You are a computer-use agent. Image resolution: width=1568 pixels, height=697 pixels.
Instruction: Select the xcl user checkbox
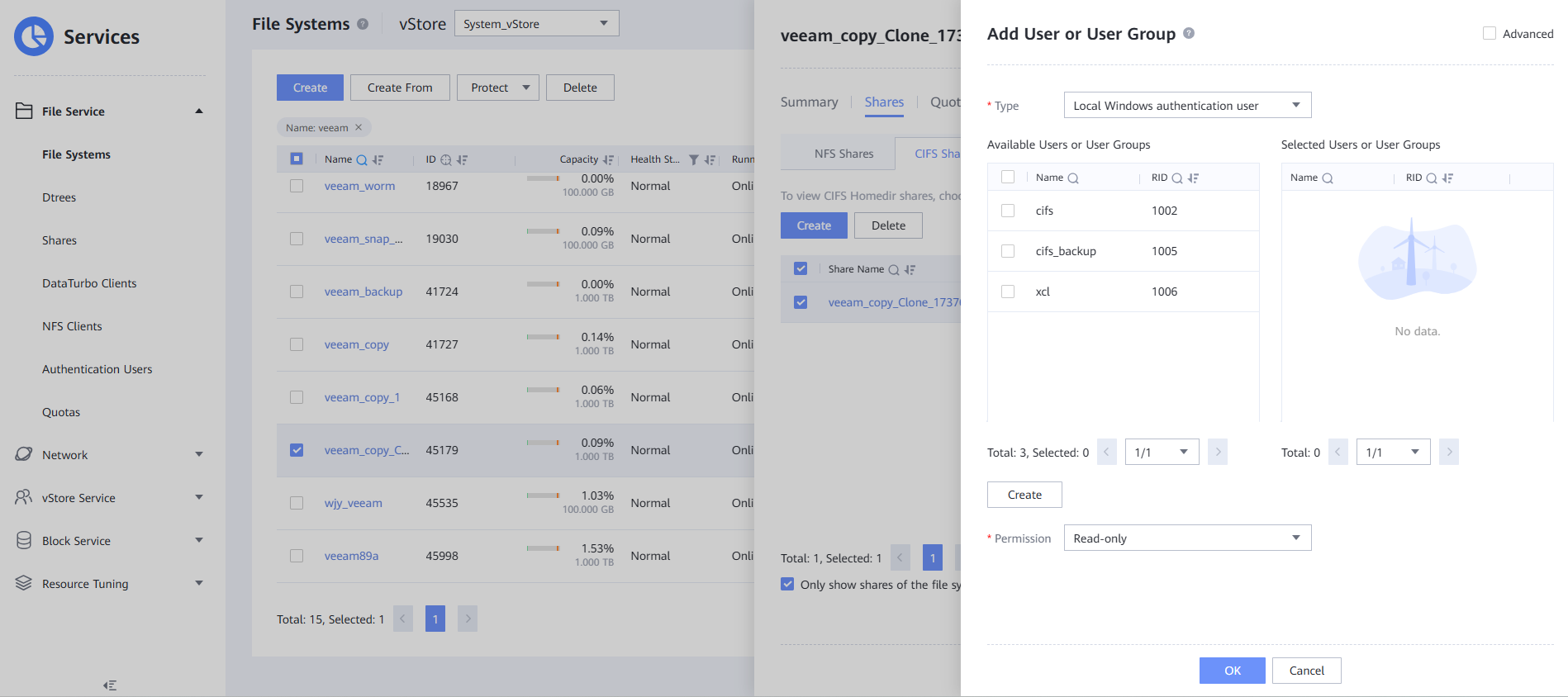point(1008,292)
